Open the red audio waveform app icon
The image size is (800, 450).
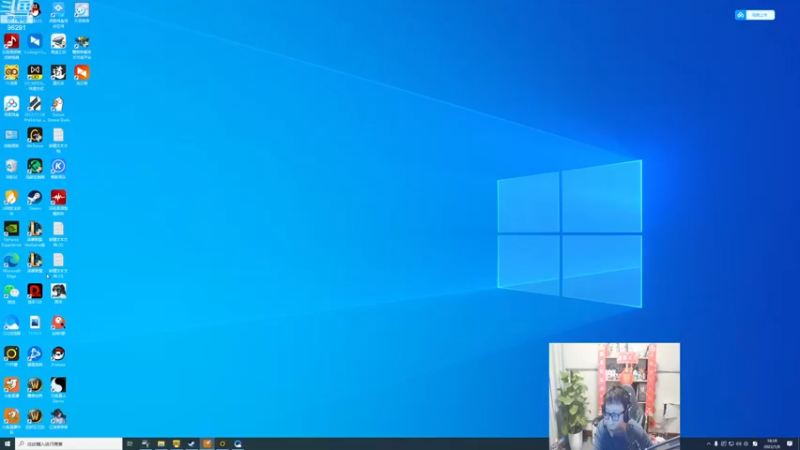pos(58,197)
